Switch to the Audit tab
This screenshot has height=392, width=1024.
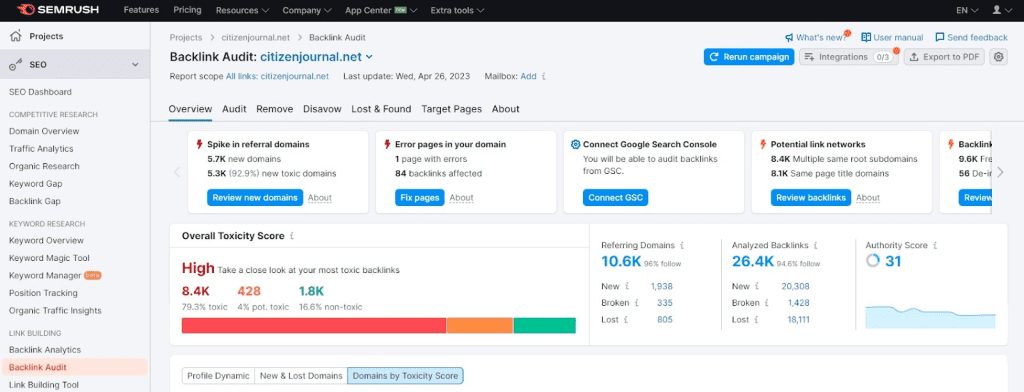pos(234,109)
